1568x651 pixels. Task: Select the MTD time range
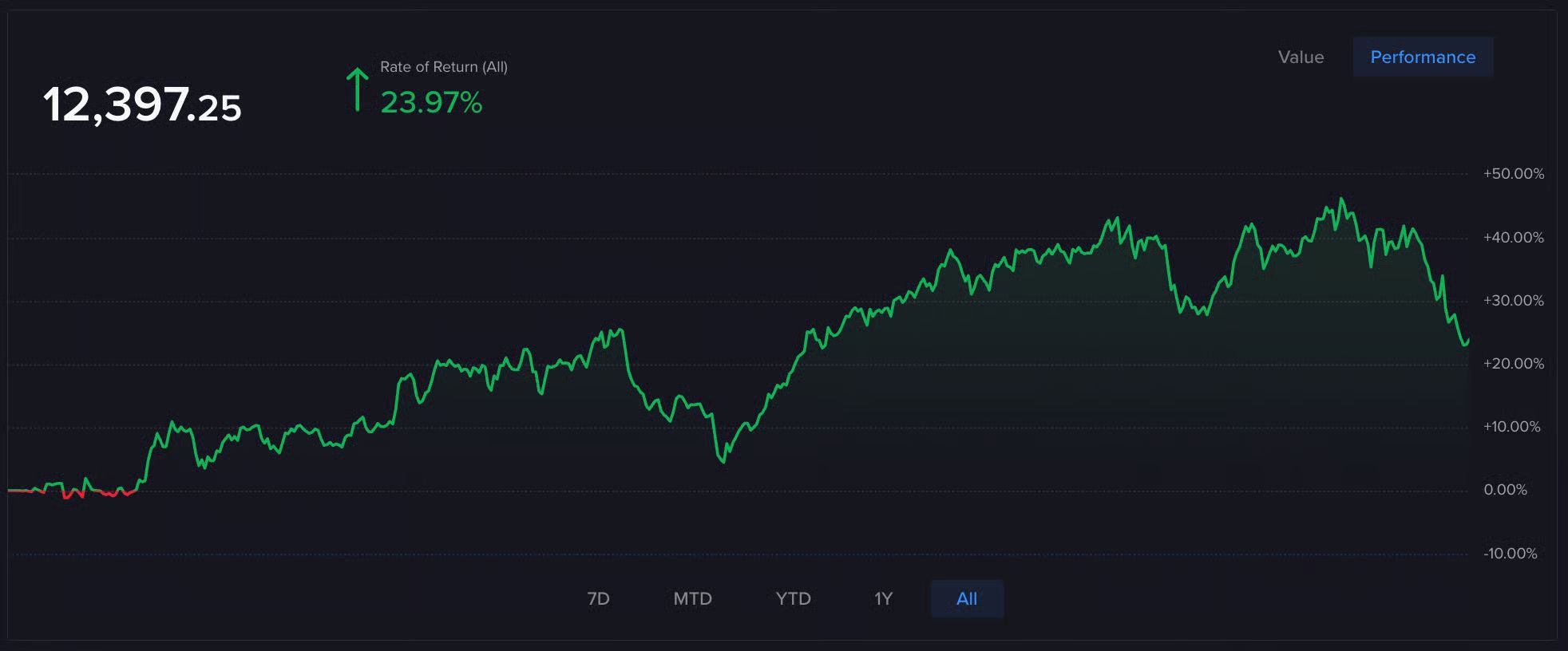692,598
